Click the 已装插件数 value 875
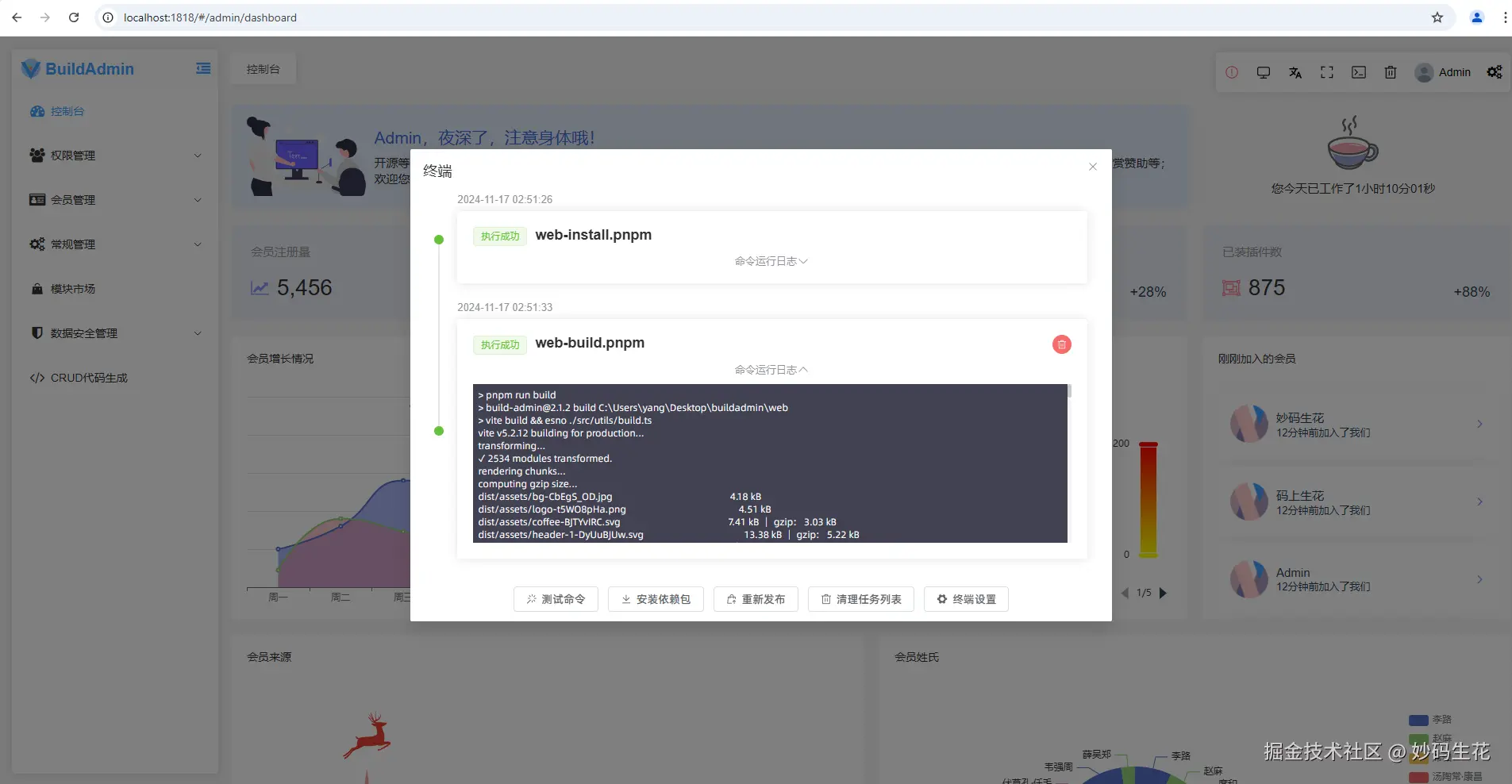This screenshot has height=784, width=1512. pyautogui.click(x=1267, y=287)
